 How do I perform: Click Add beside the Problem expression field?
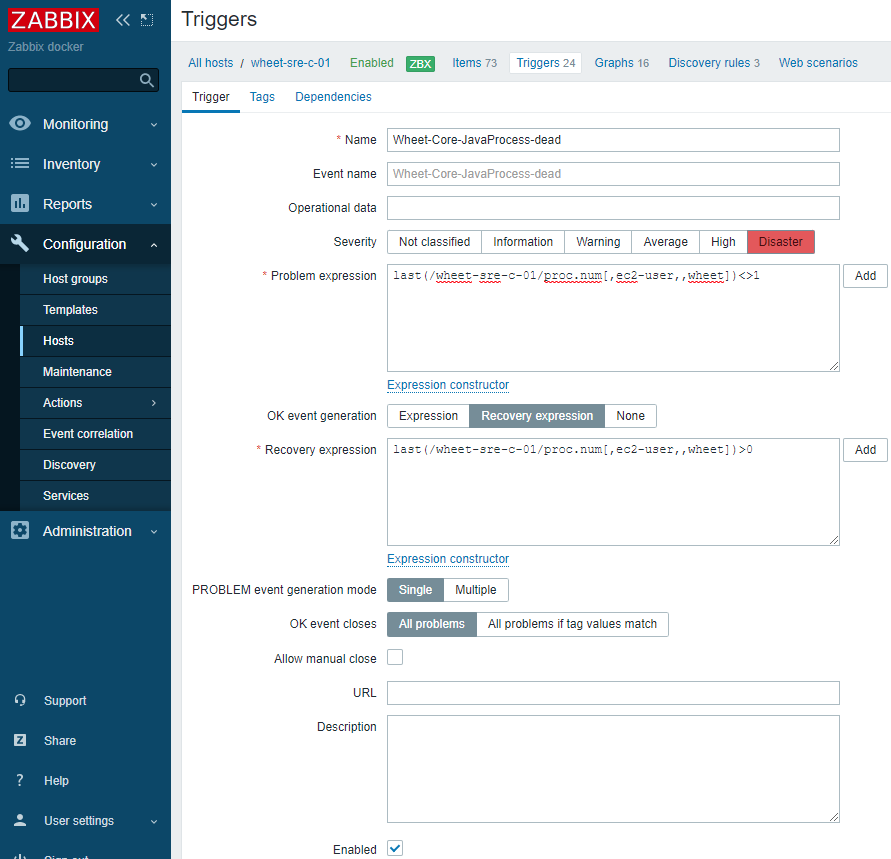tap(864, 275)
